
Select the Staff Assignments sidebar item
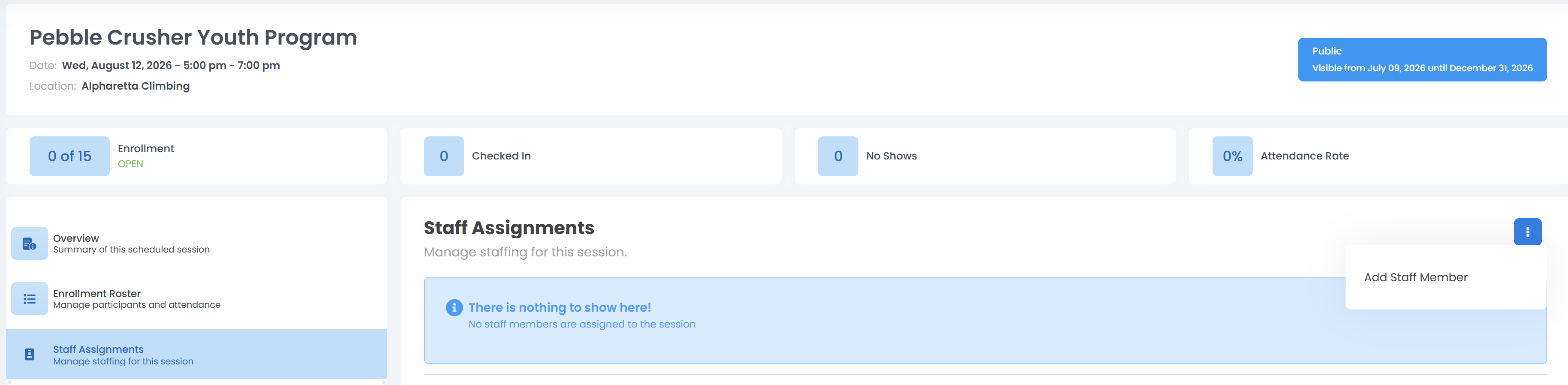click(x=197, y=354)
